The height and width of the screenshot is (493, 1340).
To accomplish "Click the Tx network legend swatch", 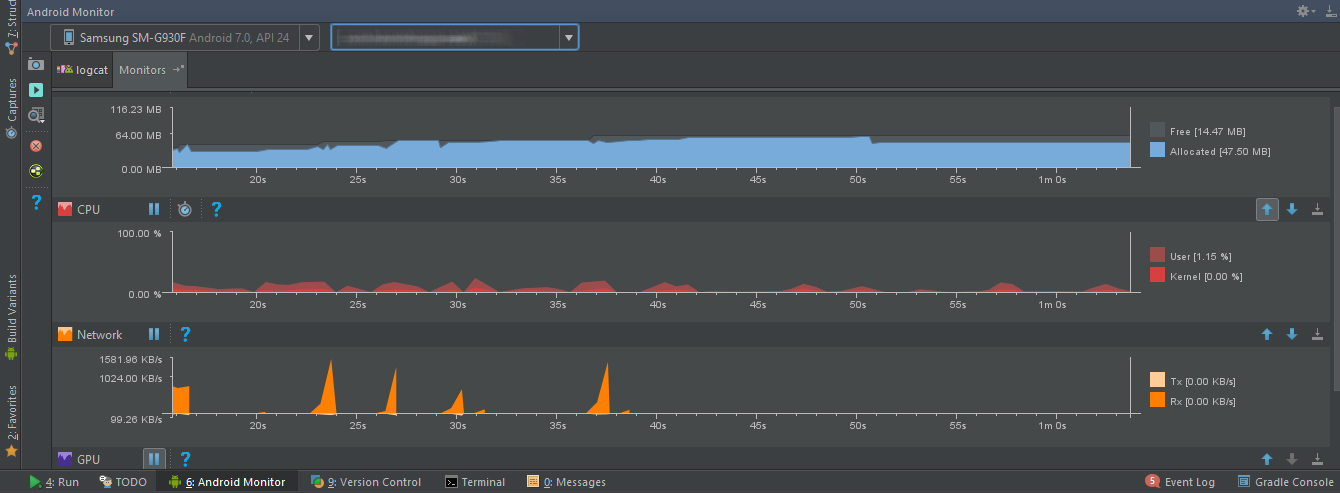I will coord(1158,380).
